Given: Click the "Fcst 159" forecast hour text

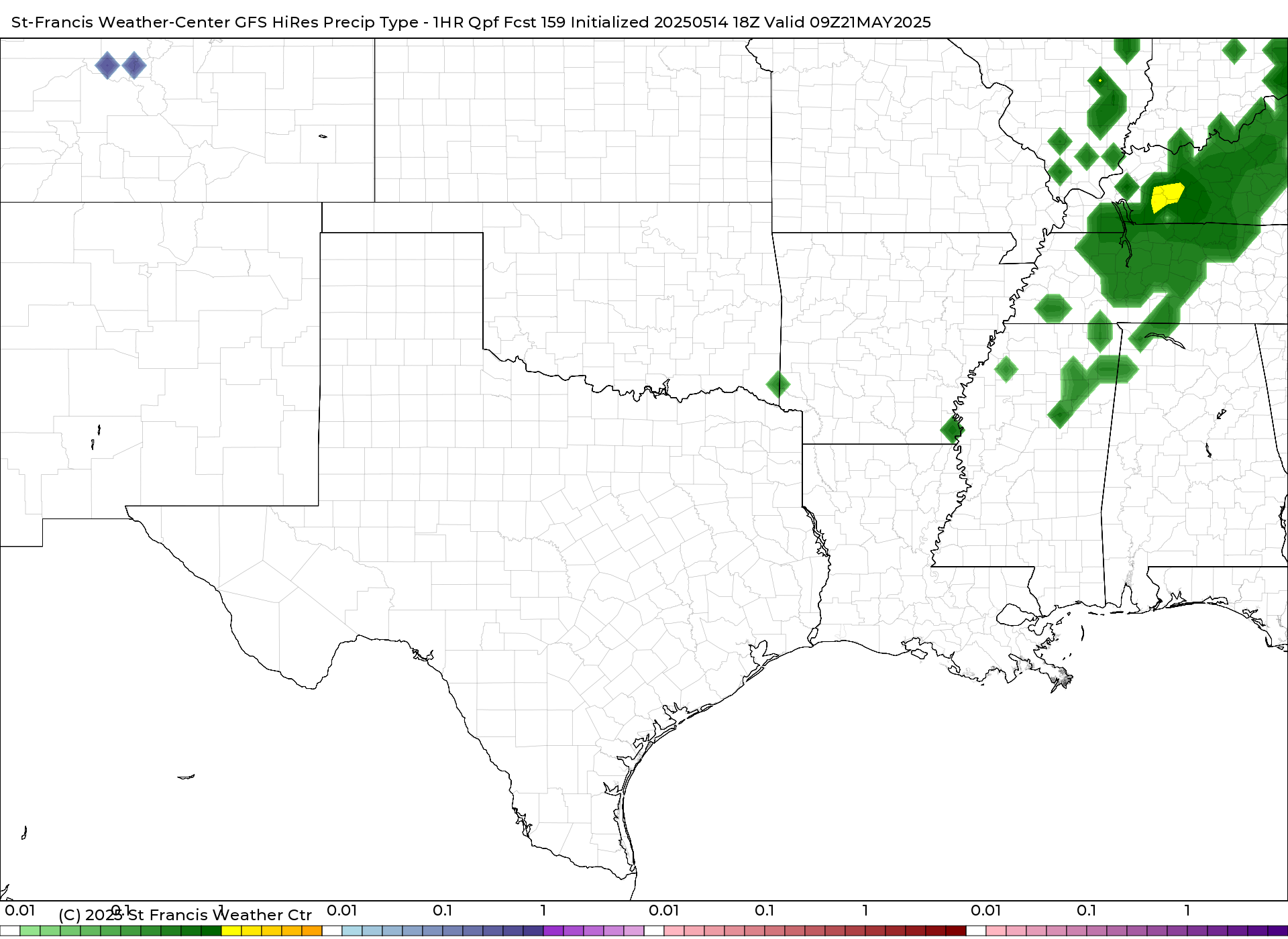Looking at the screenshot, I should coord(535,22).
